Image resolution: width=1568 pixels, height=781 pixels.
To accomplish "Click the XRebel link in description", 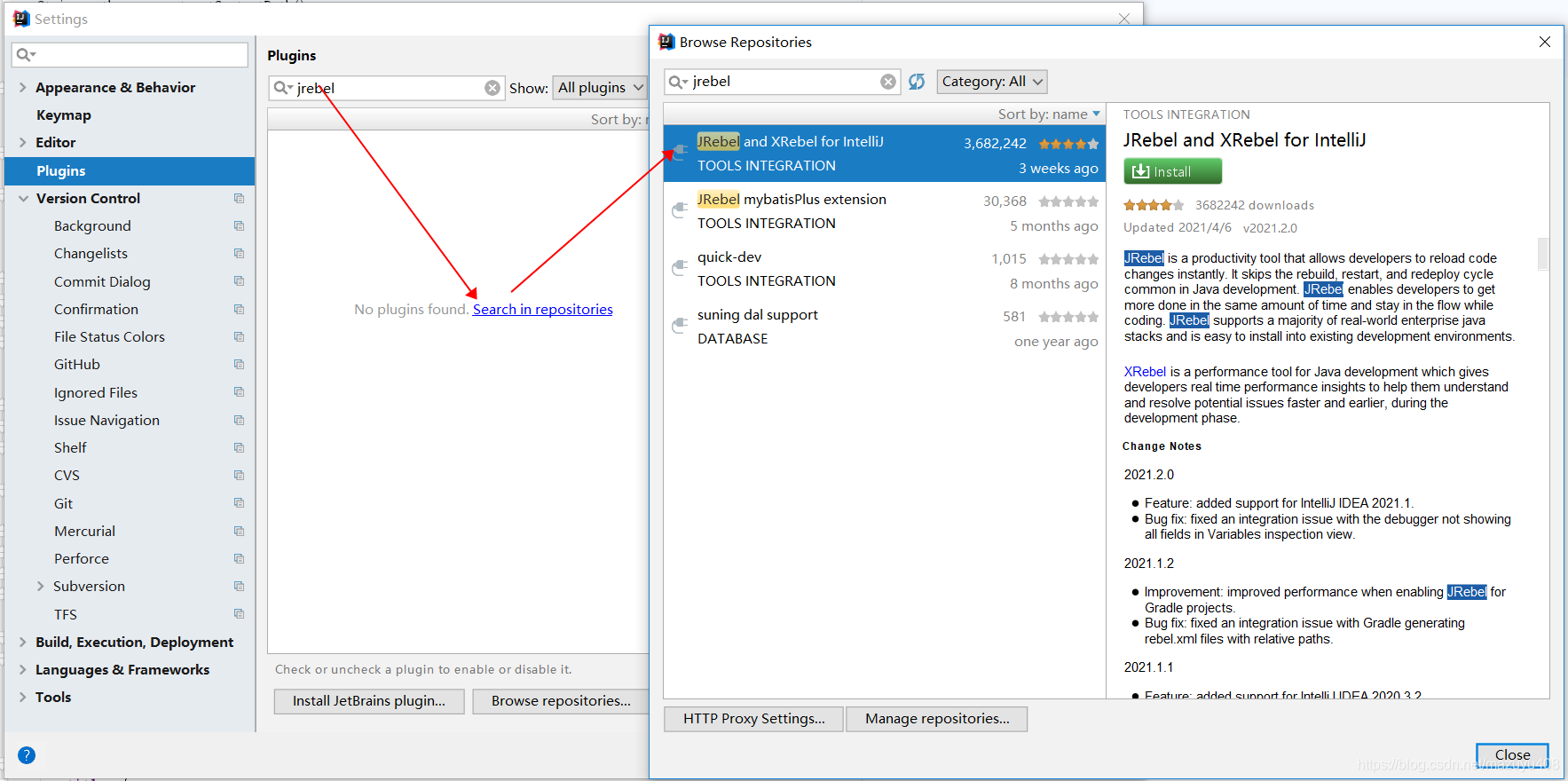I will (1145, 372).
